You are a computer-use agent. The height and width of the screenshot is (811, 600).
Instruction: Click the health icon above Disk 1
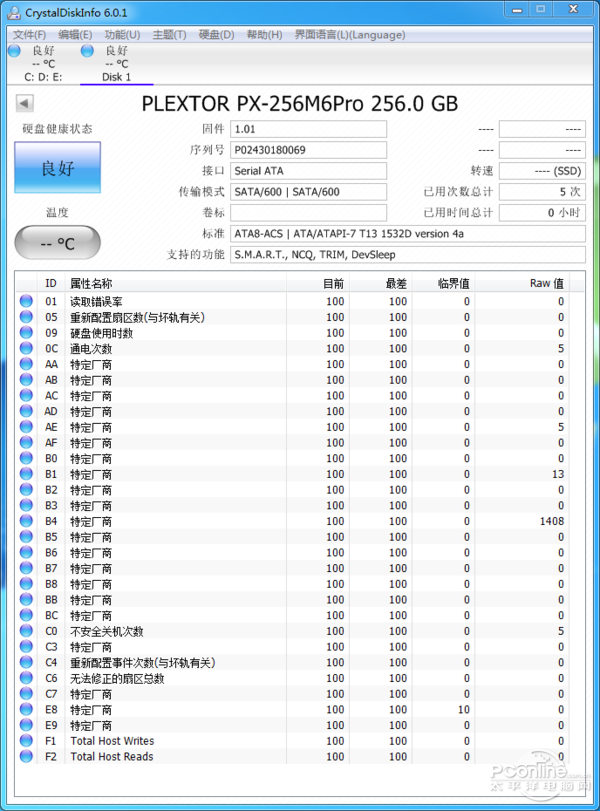(x=87, y=51)
